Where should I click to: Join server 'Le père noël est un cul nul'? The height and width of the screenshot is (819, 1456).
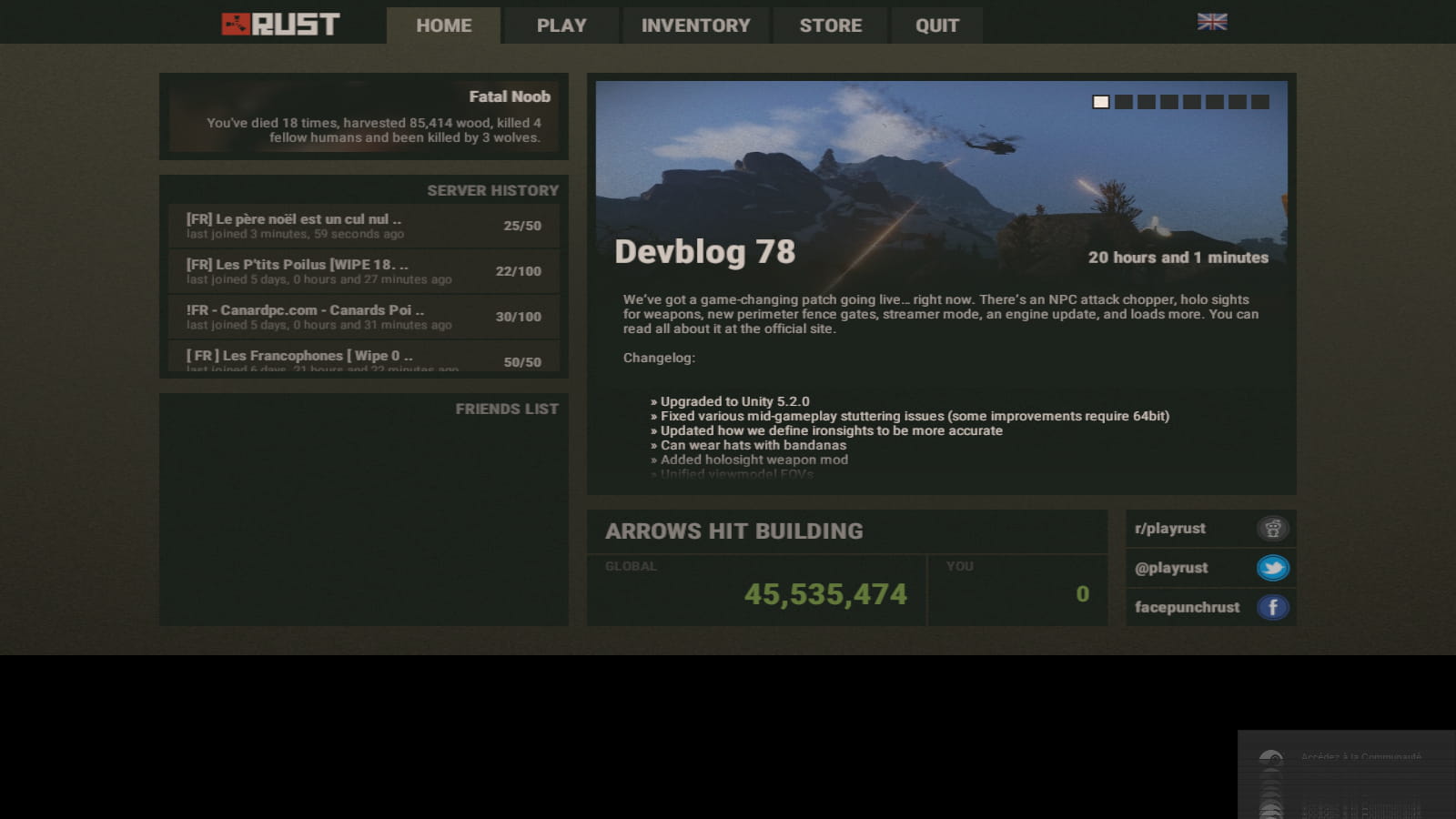coord(364,226)
